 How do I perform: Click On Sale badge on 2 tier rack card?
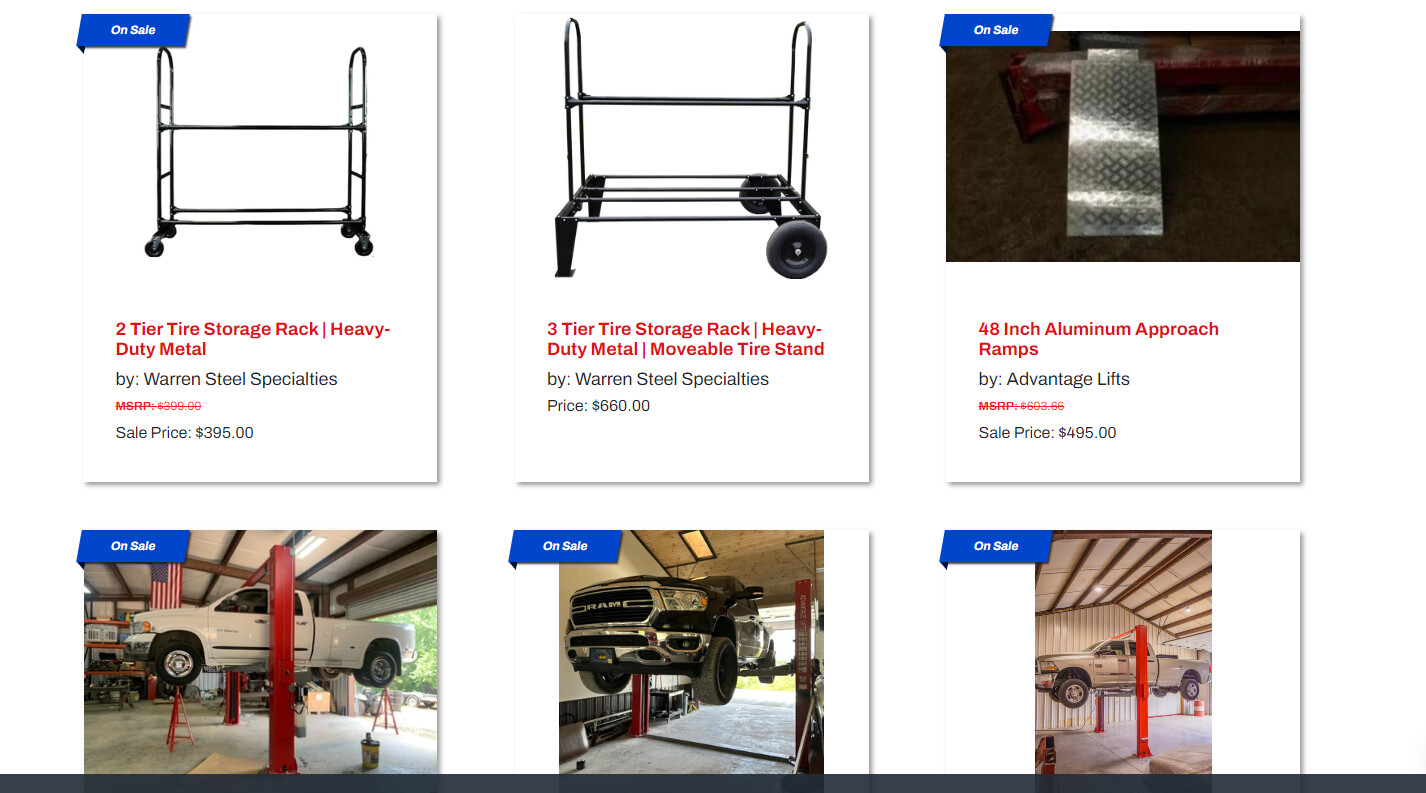click(x=133, y=30)
